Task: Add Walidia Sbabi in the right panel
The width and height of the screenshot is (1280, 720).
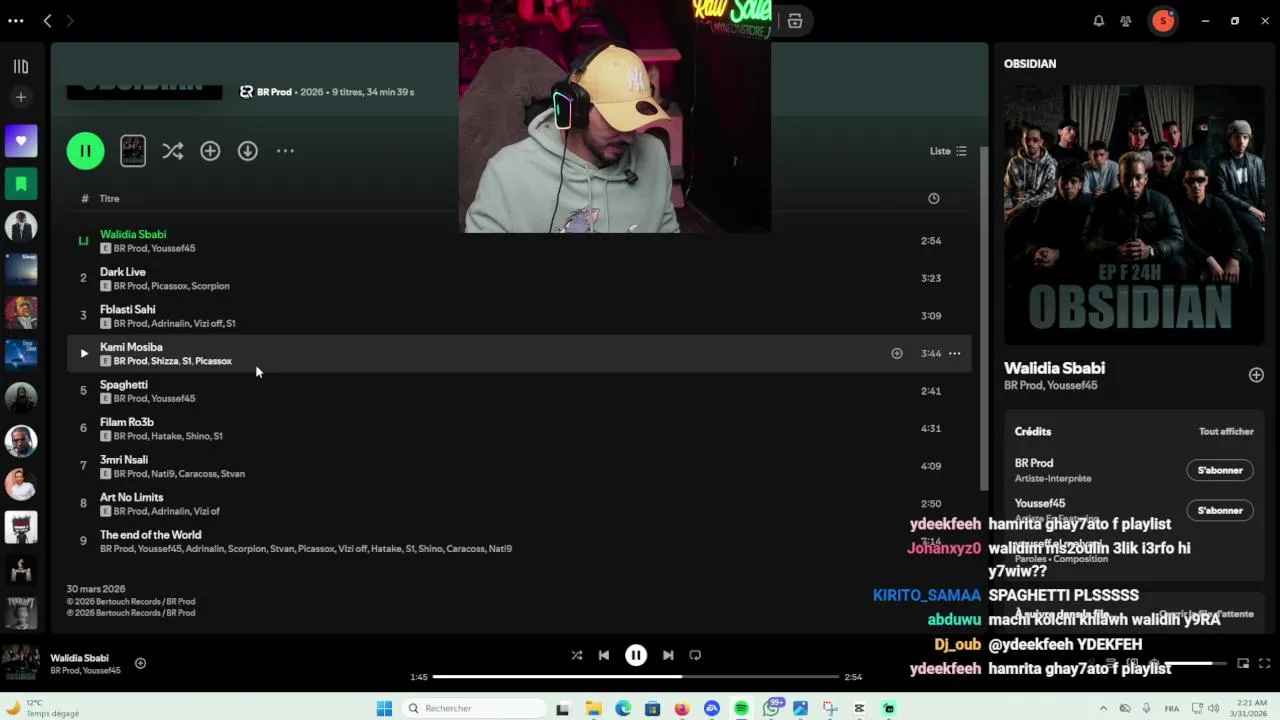Action: tap(1256, 375)
